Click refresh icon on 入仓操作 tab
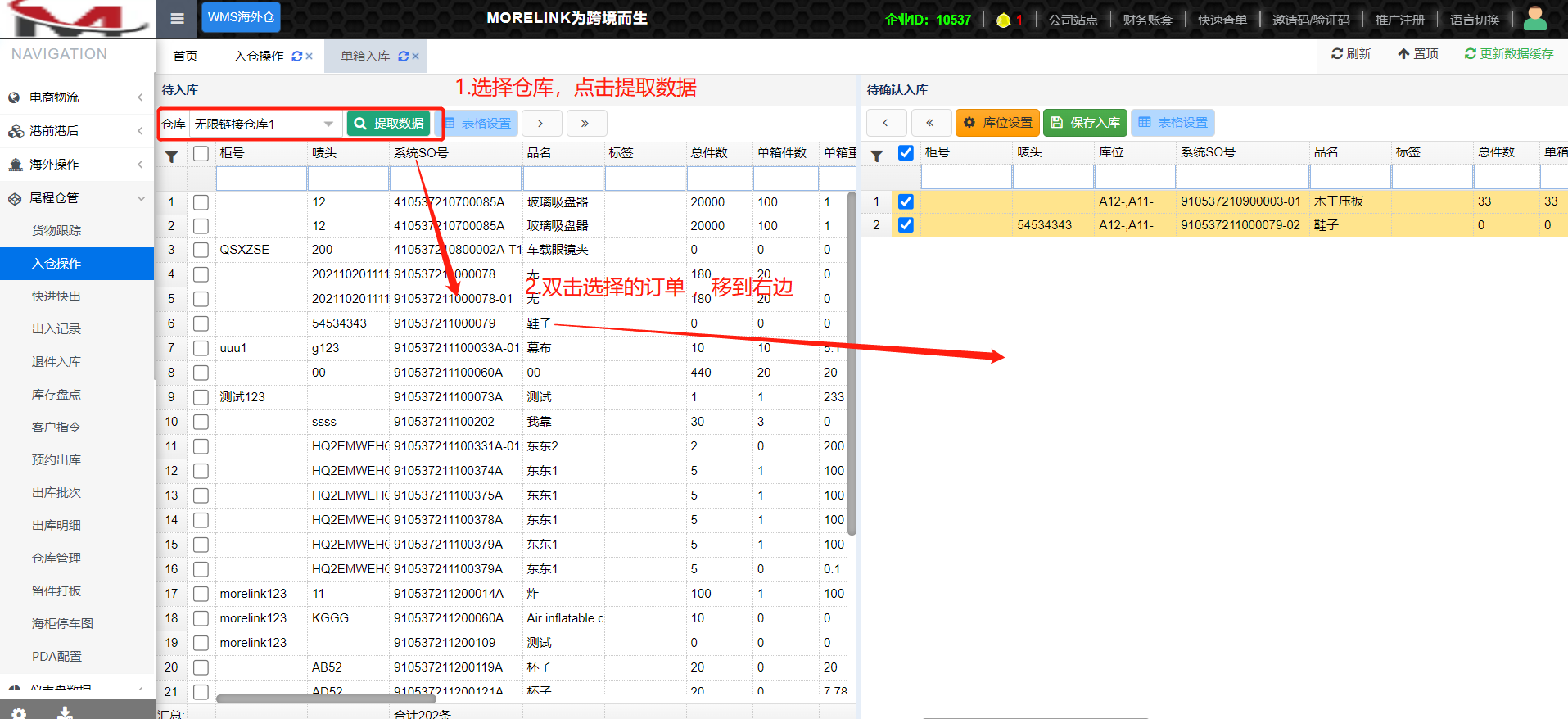 [x=296, y=57]
